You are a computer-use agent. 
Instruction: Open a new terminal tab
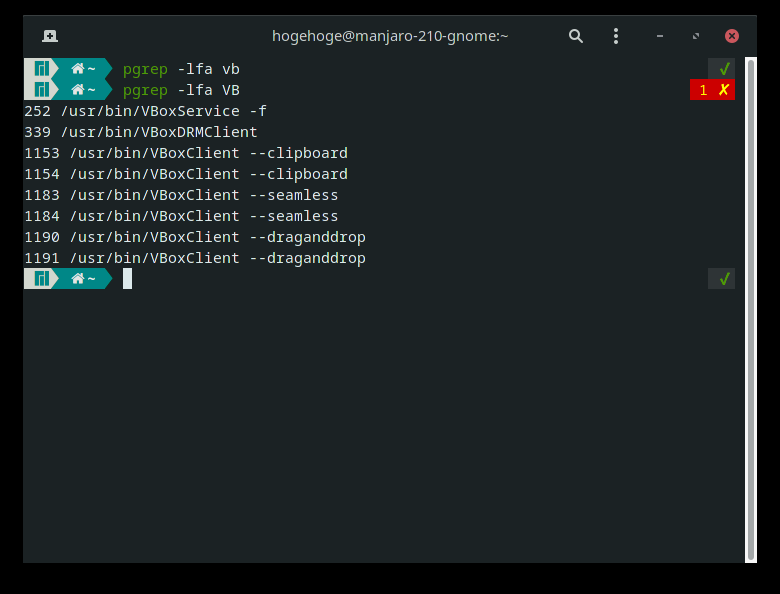pos(50,36)
